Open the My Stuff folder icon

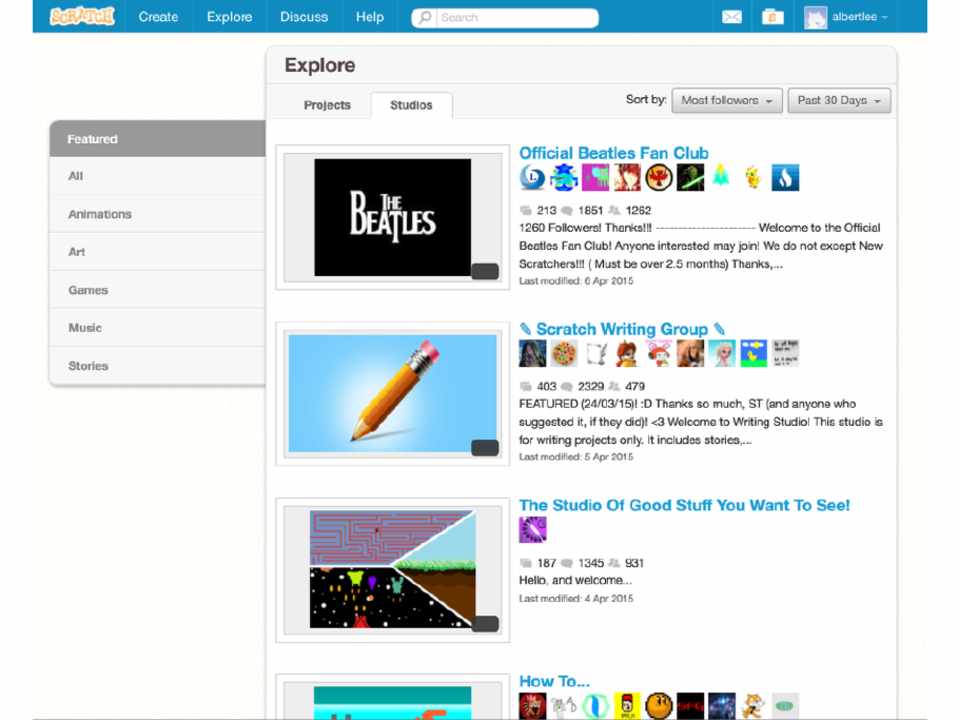point(771,17)
